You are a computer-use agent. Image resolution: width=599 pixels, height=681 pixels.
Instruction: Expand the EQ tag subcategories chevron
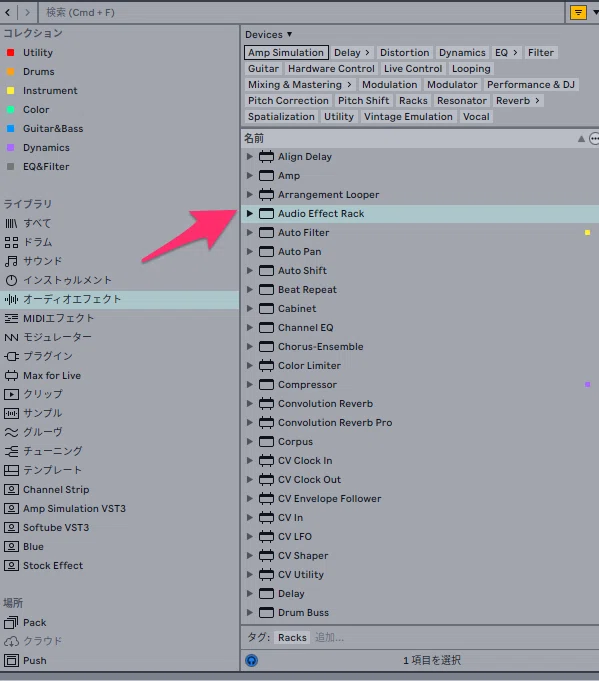pos(515,53)
